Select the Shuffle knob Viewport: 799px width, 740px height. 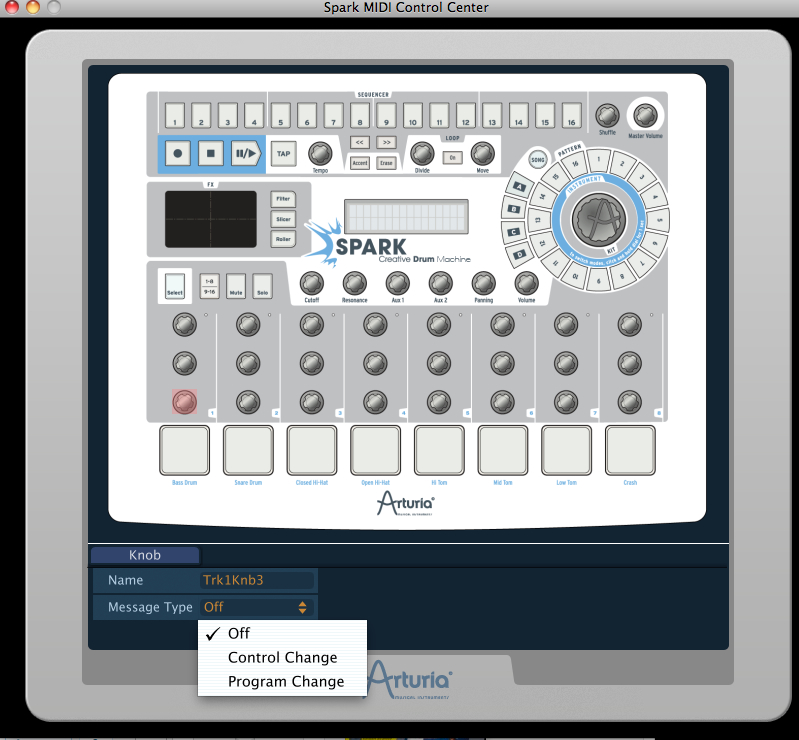[607, 116]
